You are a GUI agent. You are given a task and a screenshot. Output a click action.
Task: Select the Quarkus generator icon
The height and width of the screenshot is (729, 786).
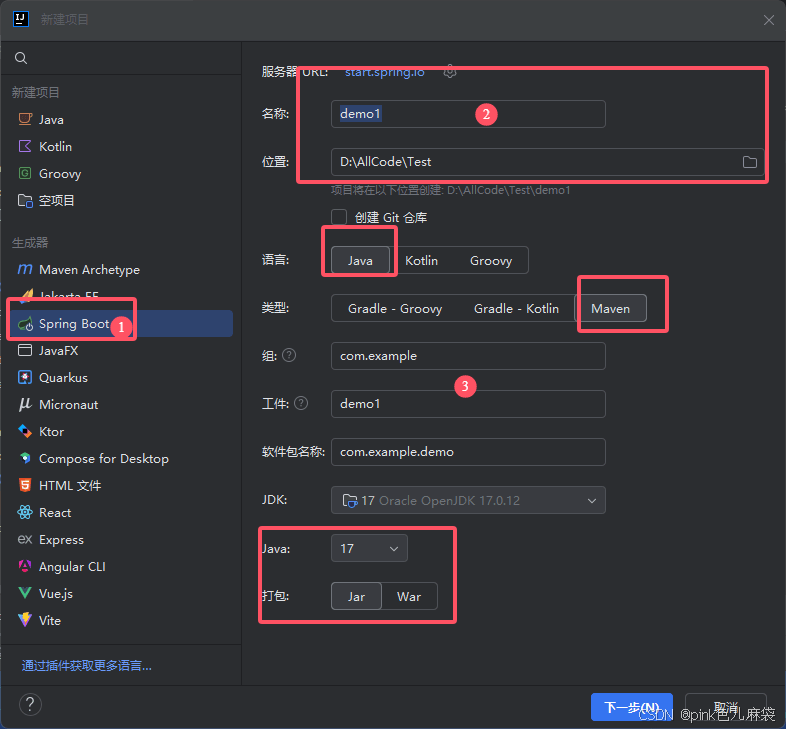point(25,377)
